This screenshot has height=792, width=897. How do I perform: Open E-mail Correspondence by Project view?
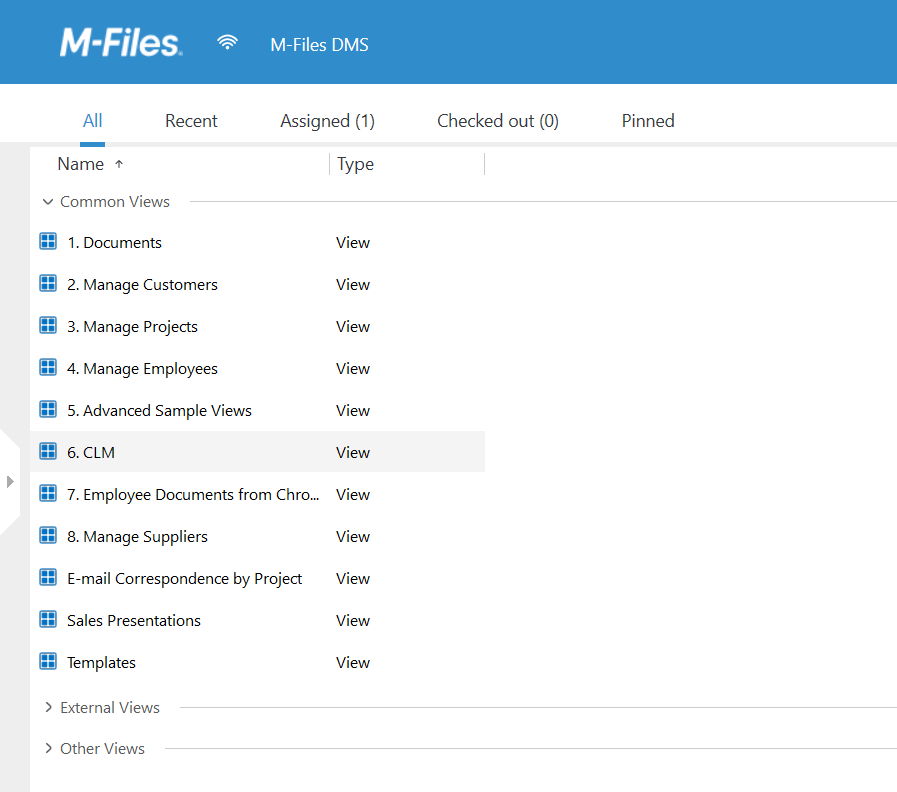click(184, 579)
